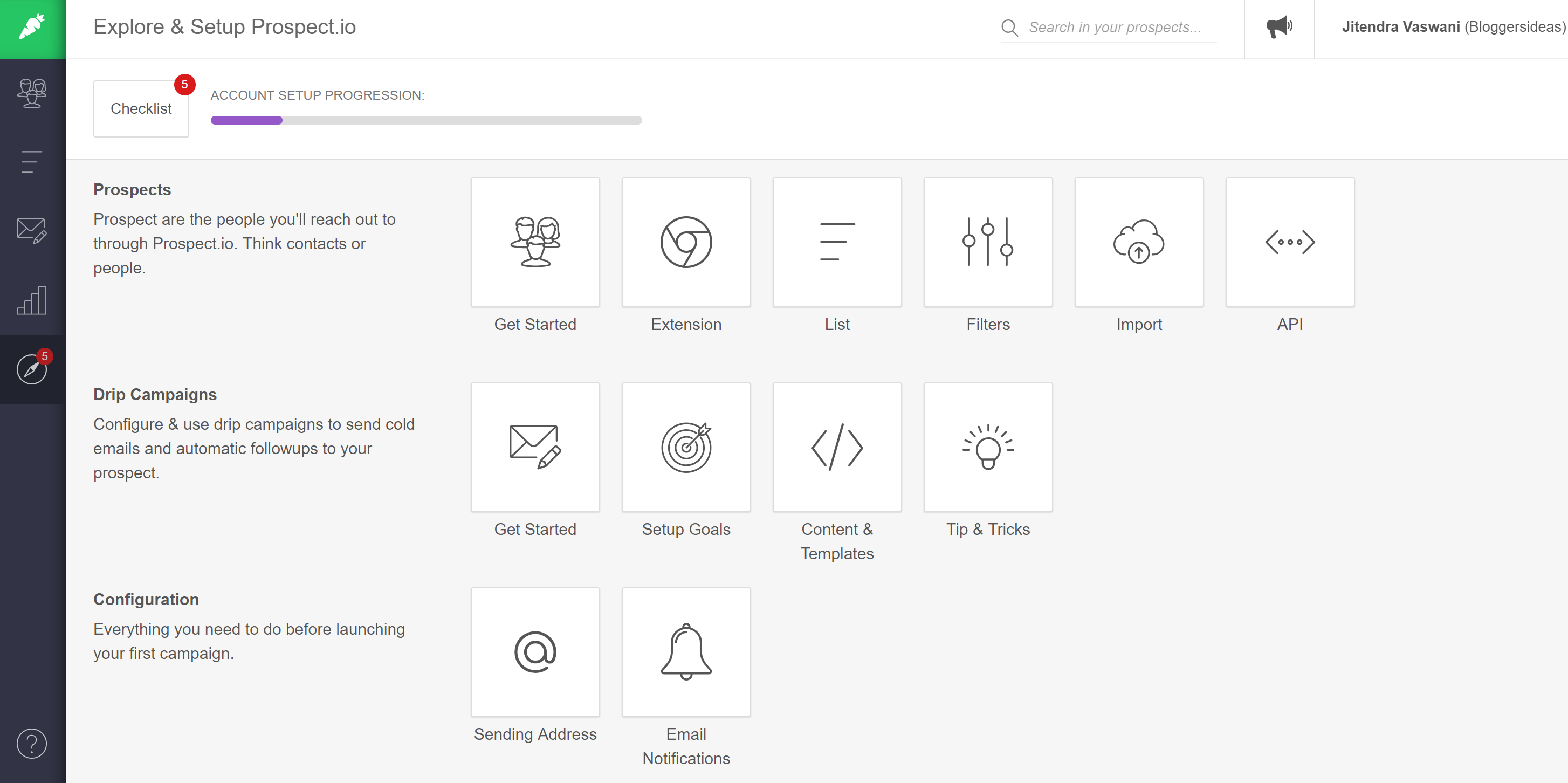Open the API tile
This screenshot has width=1568, height=783.
1290,242
